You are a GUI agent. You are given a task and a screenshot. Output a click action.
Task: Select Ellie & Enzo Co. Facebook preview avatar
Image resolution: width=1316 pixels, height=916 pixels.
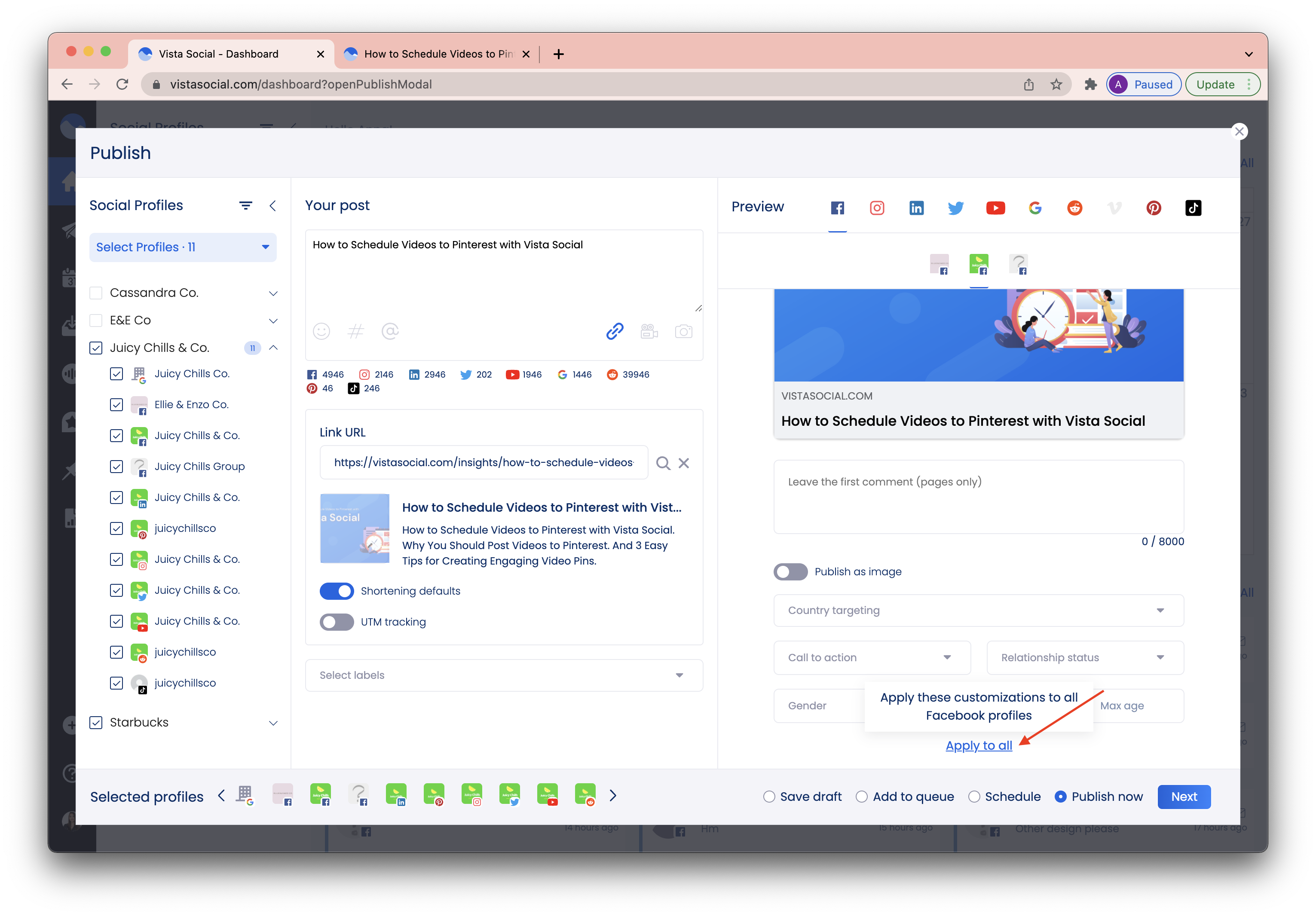click(939, 265)
